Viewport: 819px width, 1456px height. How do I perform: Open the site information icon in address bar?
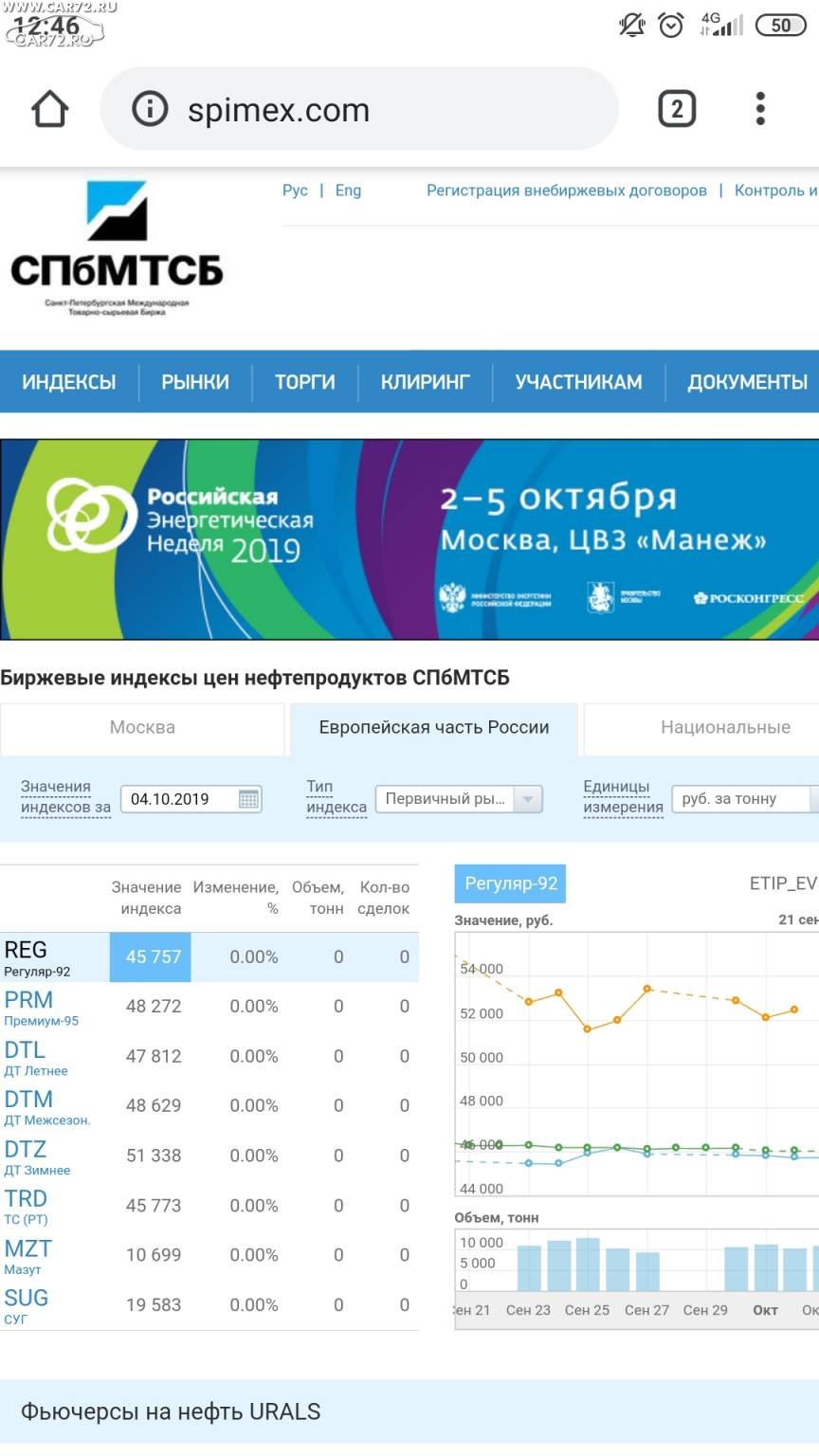tap(150, 109)
